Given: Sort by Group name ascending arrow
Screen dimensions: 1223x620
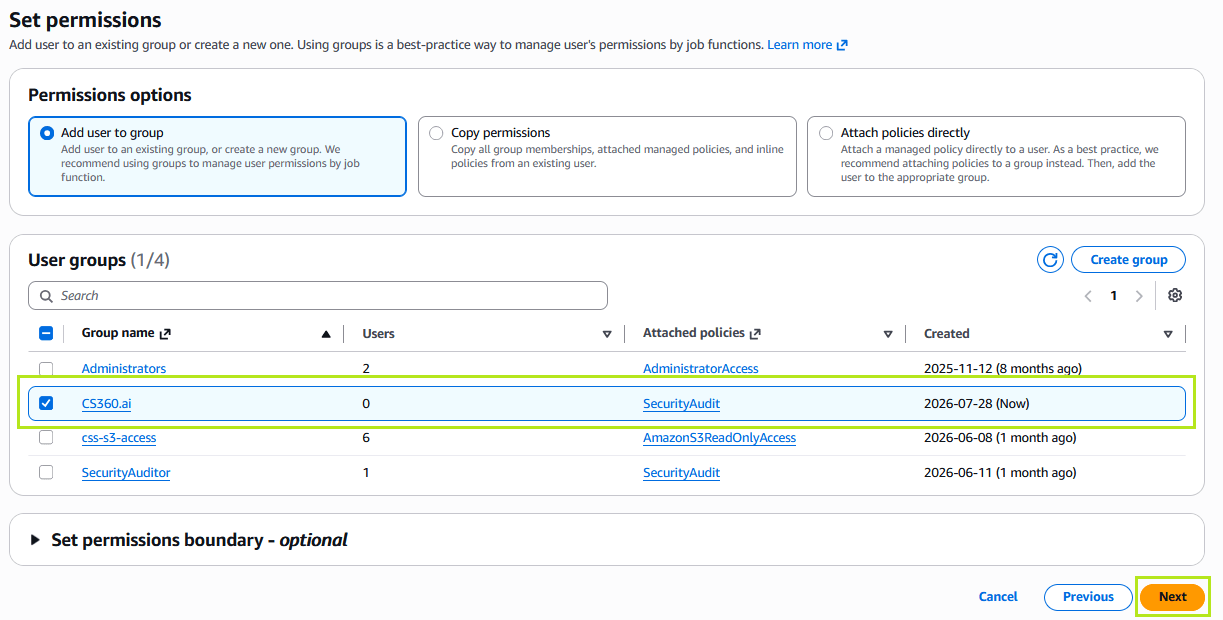Looking at the screenshot, I should [x=326, y=334].
